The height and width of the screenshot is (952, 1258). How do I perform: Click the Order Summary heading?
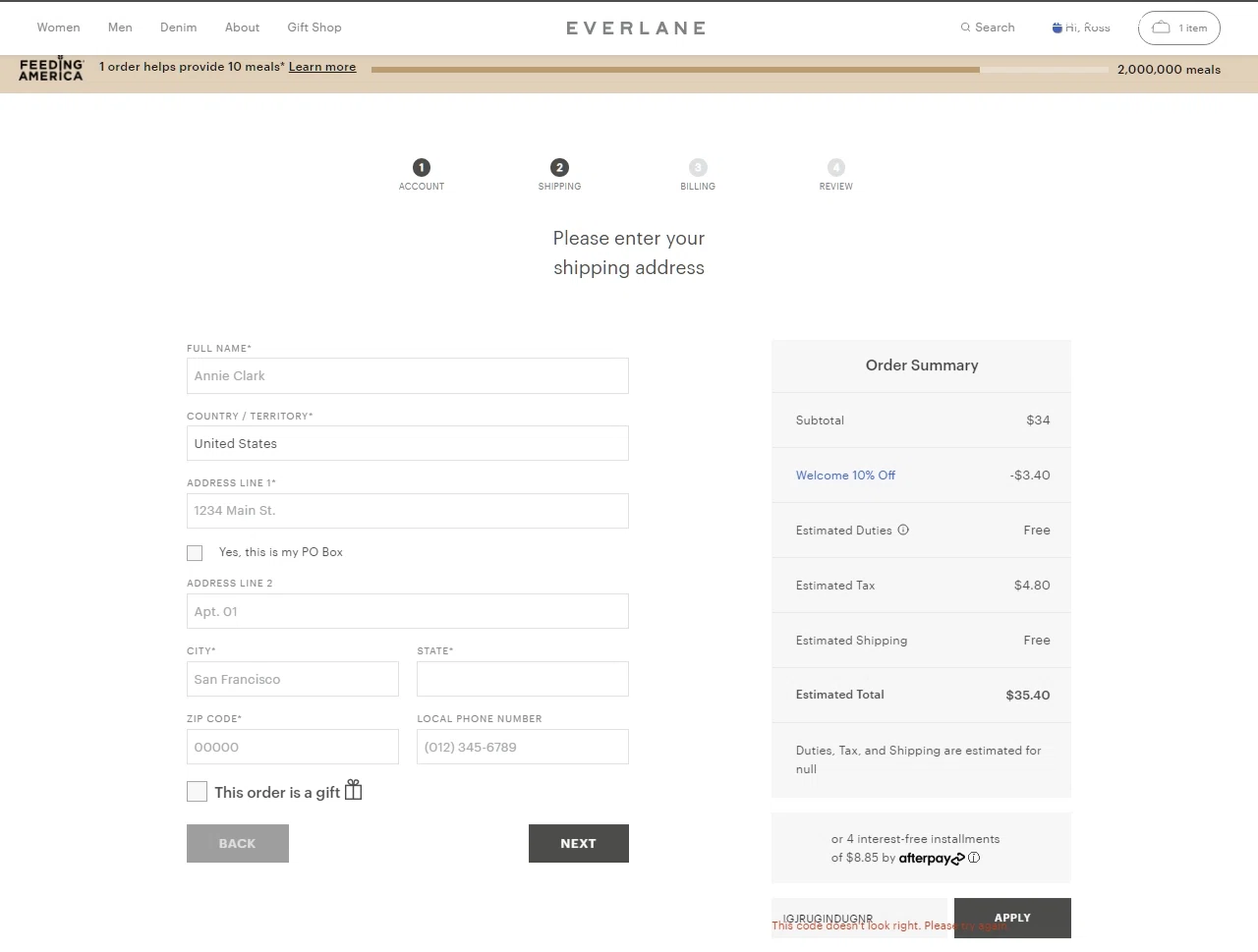pyautogui.click(x=922, y=365)
